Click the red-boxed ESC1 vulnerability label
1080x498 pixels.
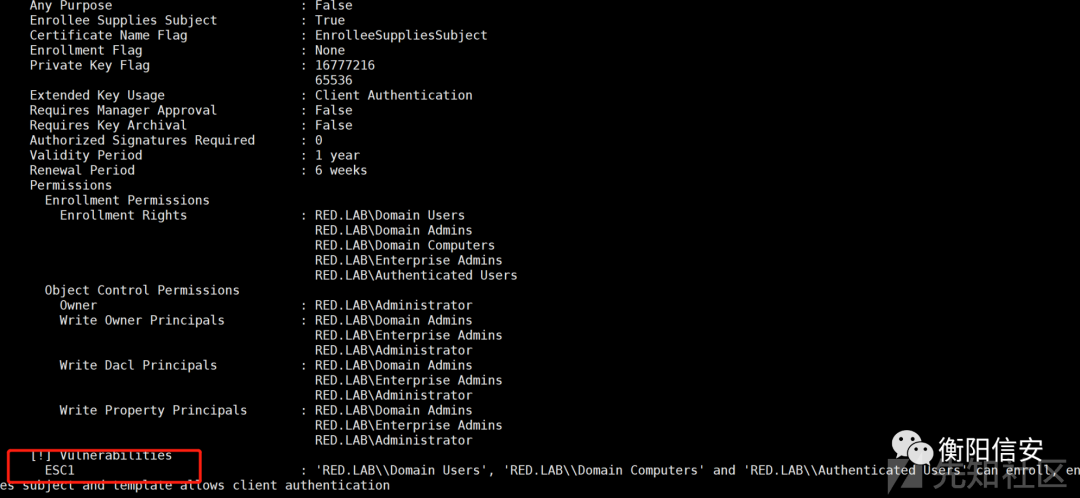point(59,470)
